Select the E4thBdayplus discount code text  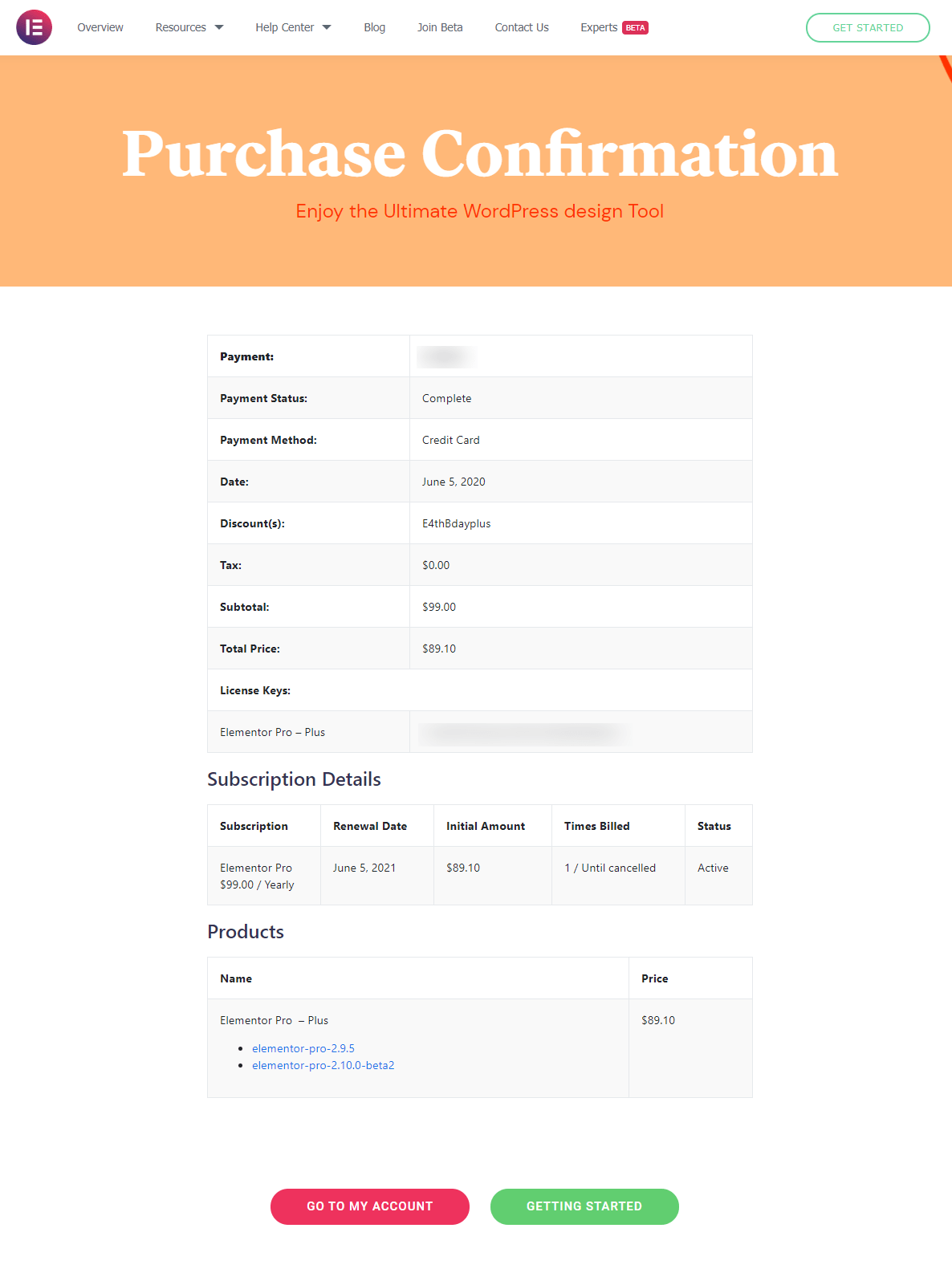[x=456, y=523]
